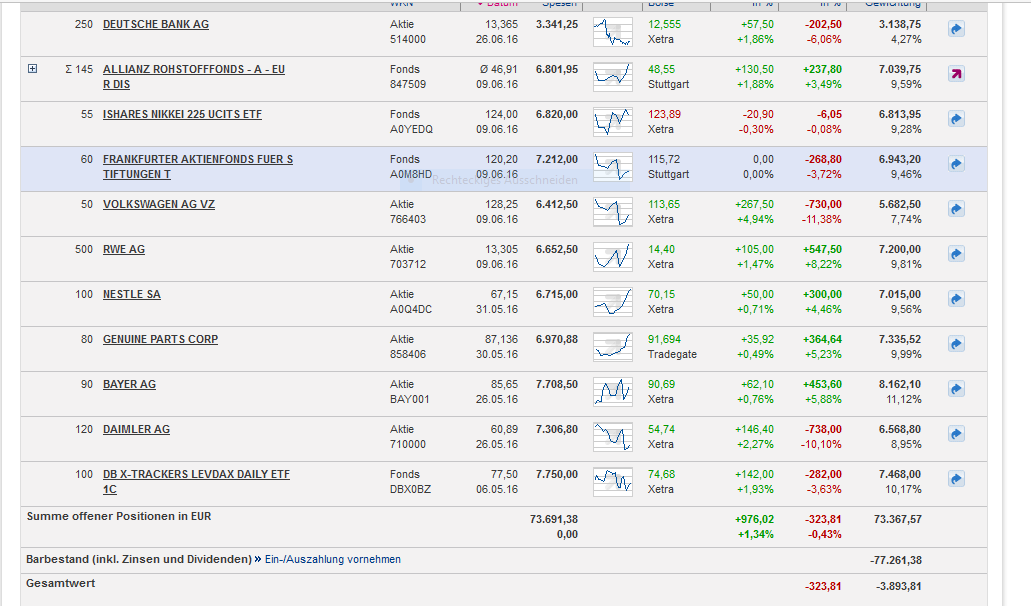The width and height of the screenshot is (1031, 606).
Task: Click the position value 8.162,10 for Bayer AG
Action: (x=899, y=385)
